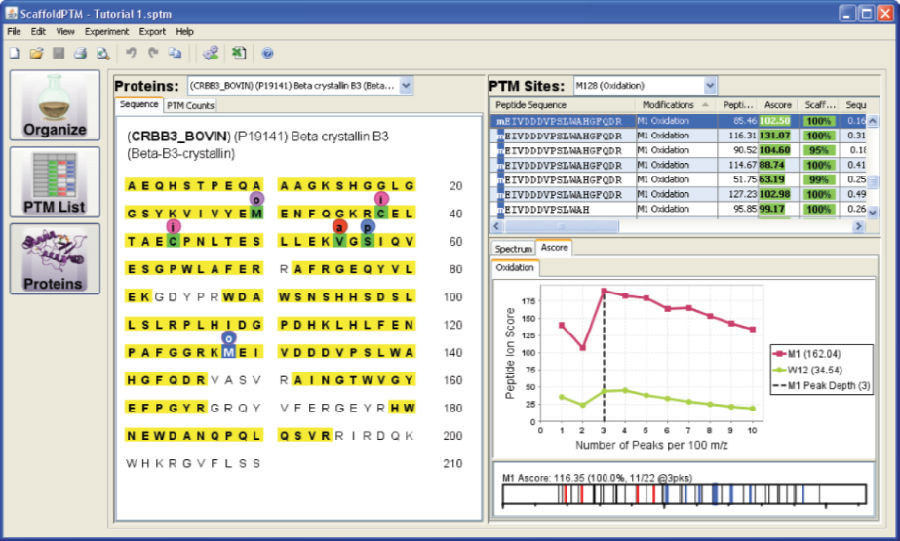The width and height of the screenshot is (900, 541).
Task: Switch to the Spectrum tab
Action: pos(513,249)
